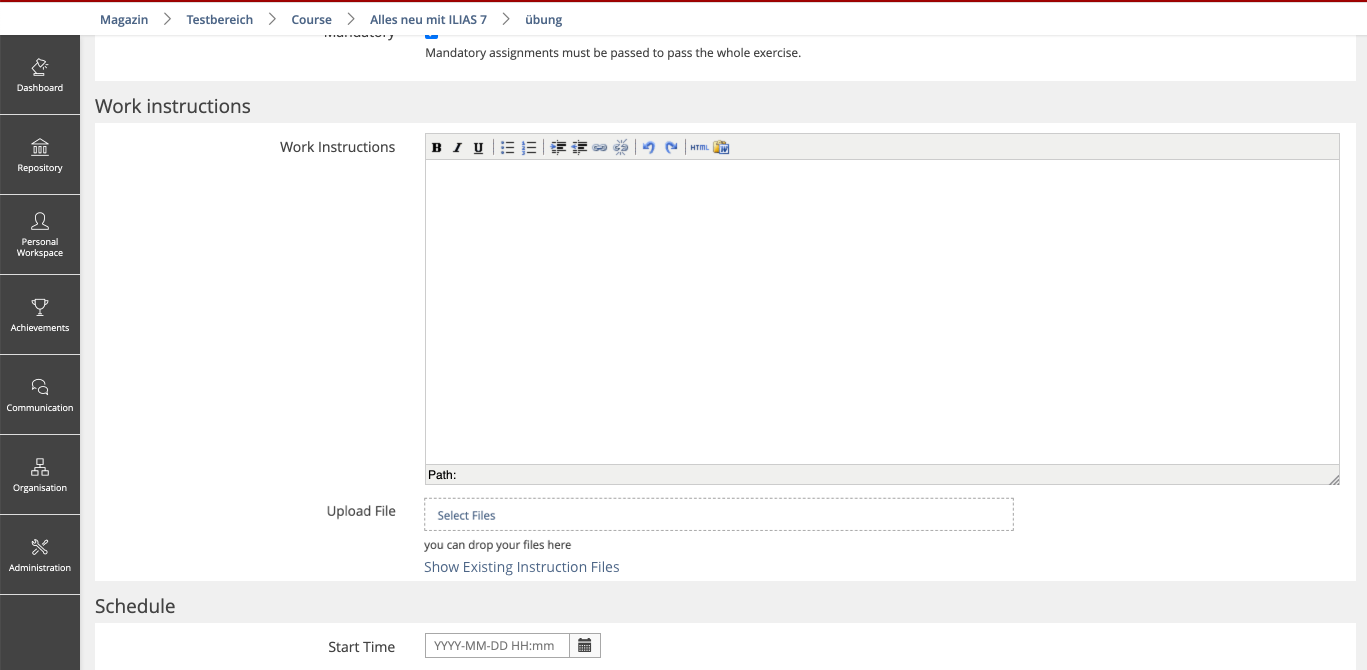The height and width of the screenshot is (670, 1367).
Task: Click the Paste from Word icon
Action: tap(721, 148)
